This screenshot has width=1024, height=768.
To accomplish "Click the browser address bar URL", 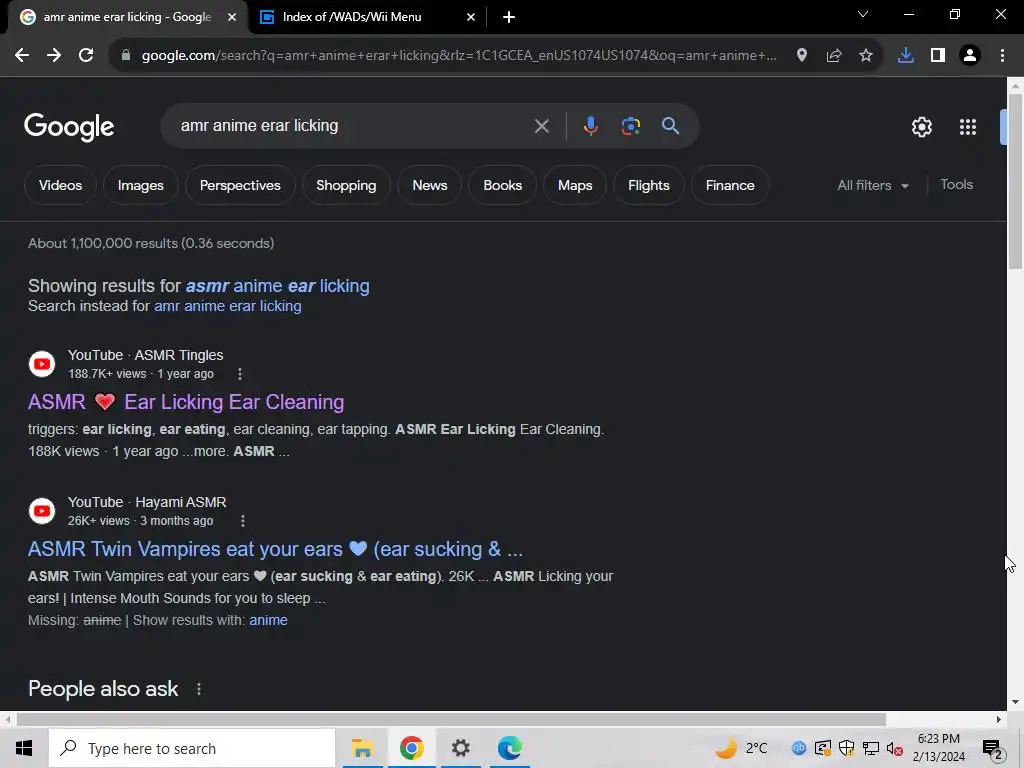I will (458, 56).
